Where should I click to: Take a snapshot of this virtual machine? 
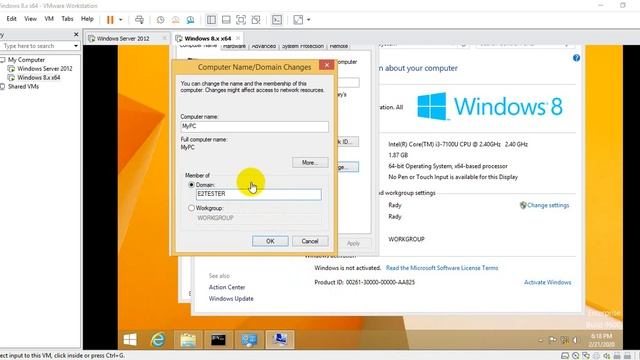click(160, 20)
